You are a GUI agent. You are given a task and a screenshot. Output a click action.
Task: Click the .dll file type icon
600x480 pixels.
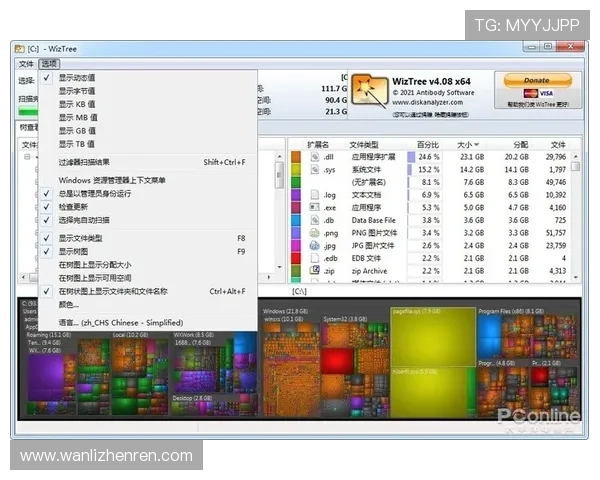pyautogui.click(x=315, y=157)
